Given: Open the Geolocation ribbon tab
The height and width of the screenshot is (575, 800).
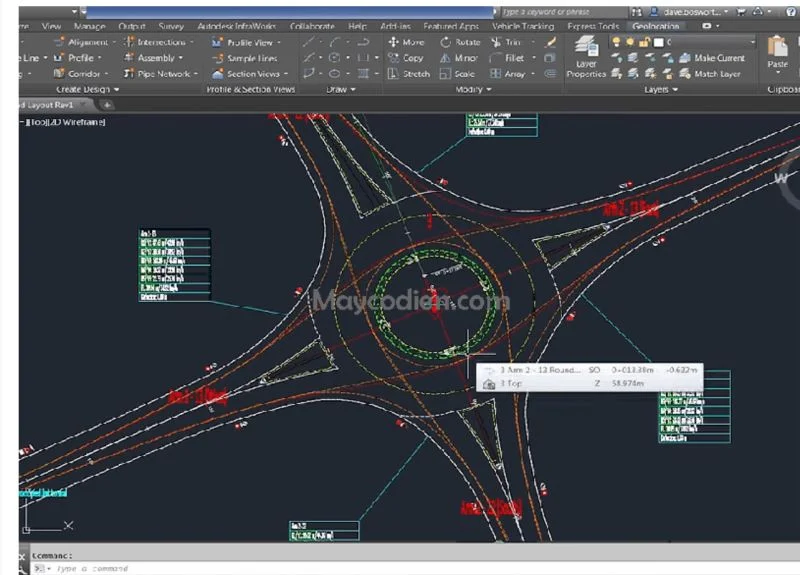Looking at the screenshot, I should point(655,26).
